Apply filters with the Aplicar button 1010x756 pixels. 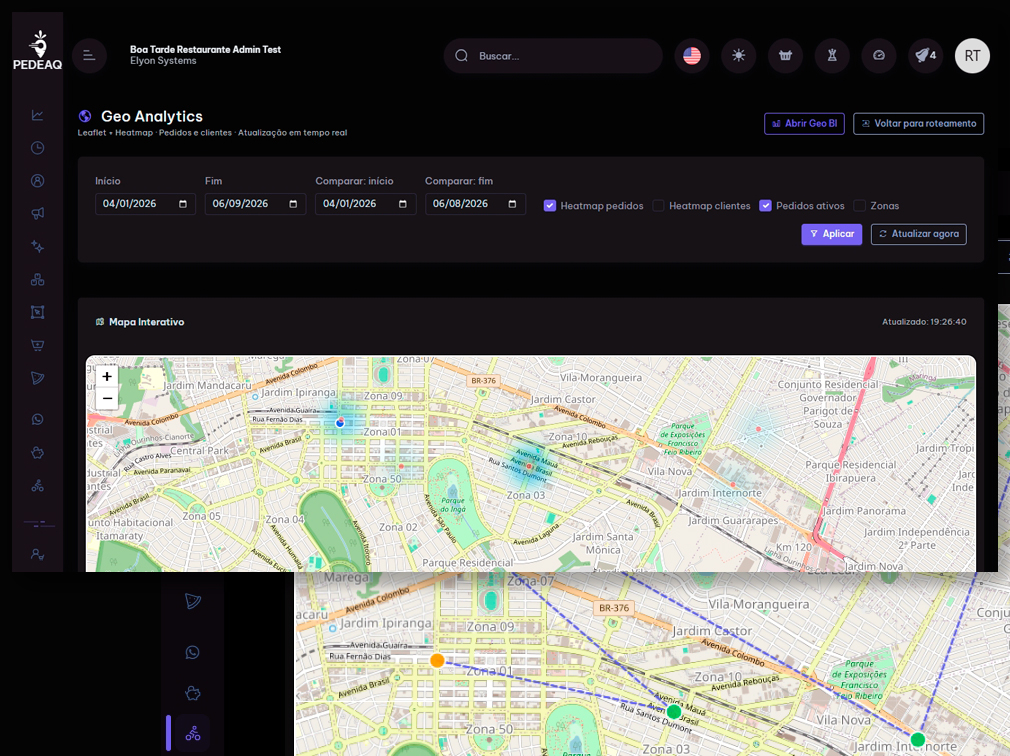(832, 234)
